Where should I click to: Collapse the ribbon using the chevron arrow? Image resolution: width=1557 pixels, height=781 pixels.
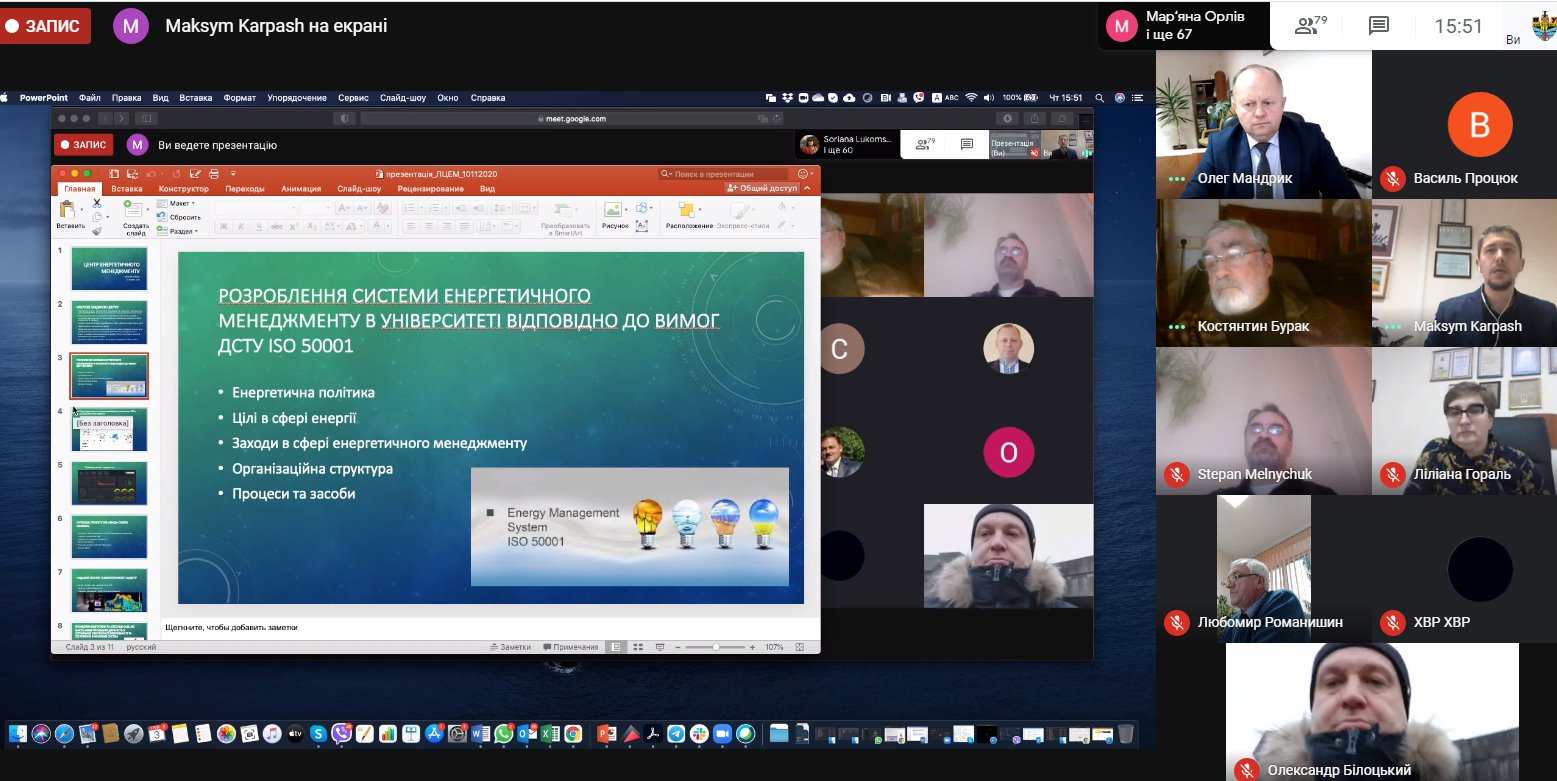(810, 188)
